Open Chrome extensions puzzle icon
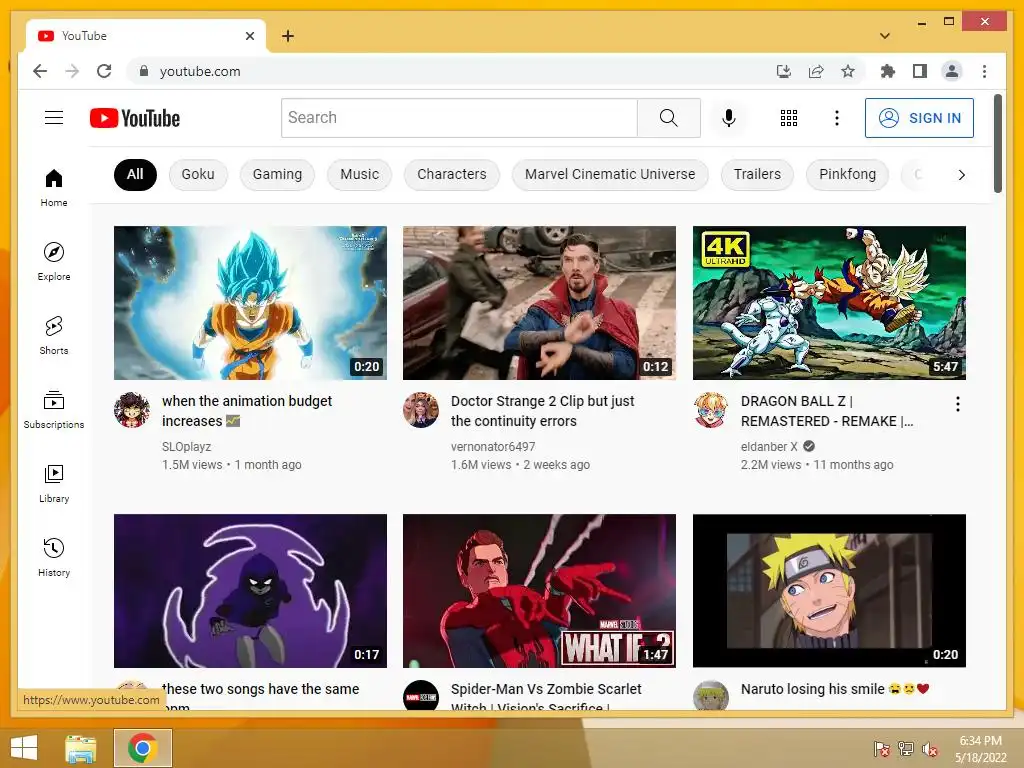This screenshot has height=768, width=1024. point(888,71)
